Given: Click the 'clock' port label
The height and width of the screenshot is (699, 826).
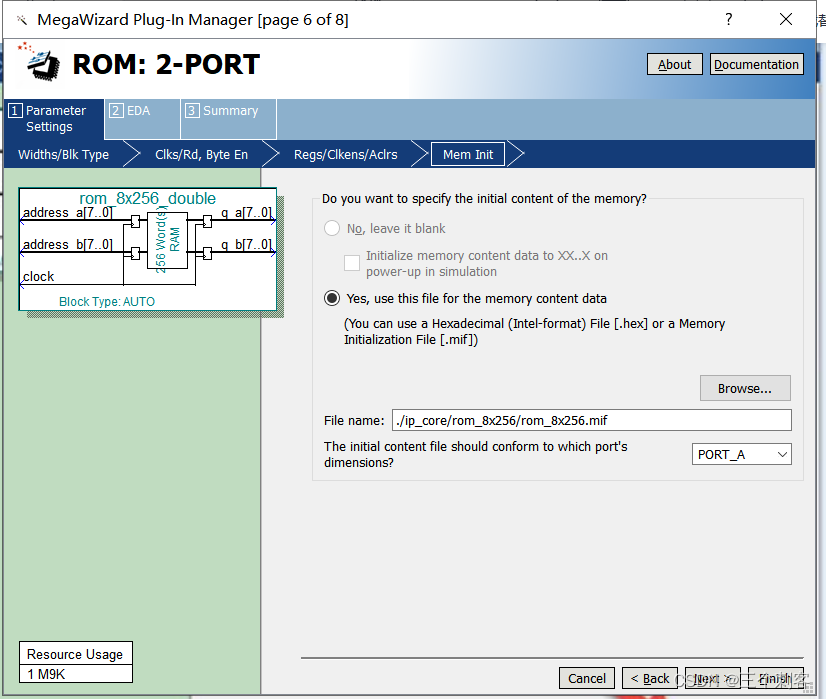Looking at the screenshot, I should tap(38, 277).
